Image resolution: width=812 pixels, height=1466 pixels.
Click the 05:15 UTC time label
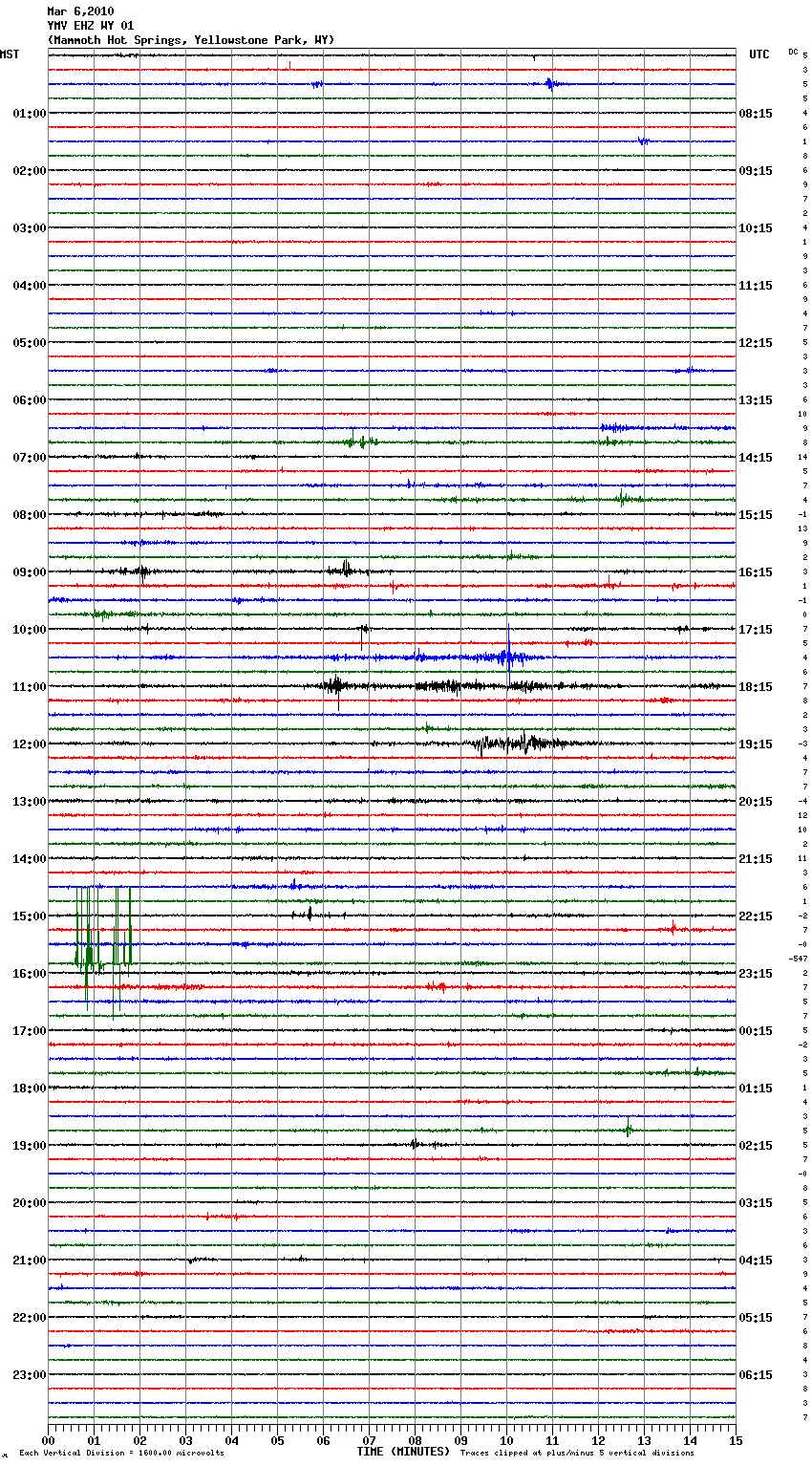click(x=756, y=1318)
